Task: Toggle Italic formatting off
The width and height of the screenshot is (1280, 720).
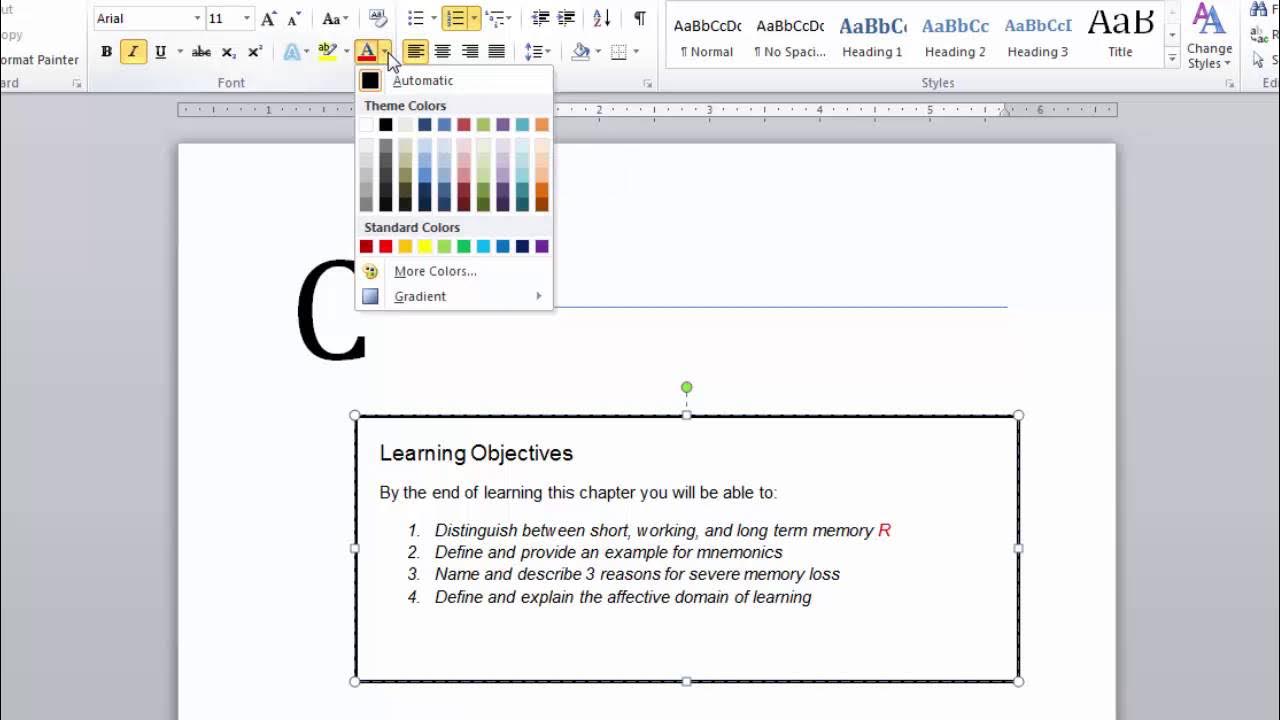Action: point(133,52)
